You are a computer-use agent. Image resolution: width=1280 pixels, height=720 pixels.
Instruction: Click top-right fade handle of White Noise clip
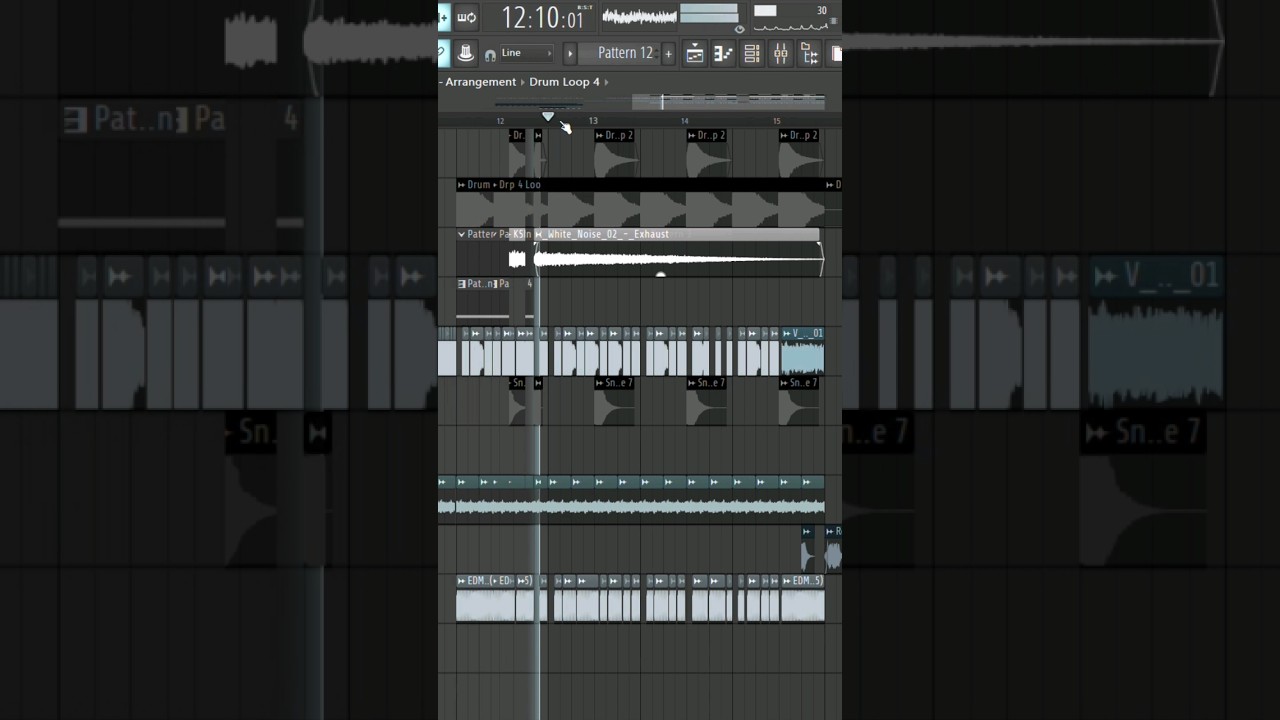(819, 245)
